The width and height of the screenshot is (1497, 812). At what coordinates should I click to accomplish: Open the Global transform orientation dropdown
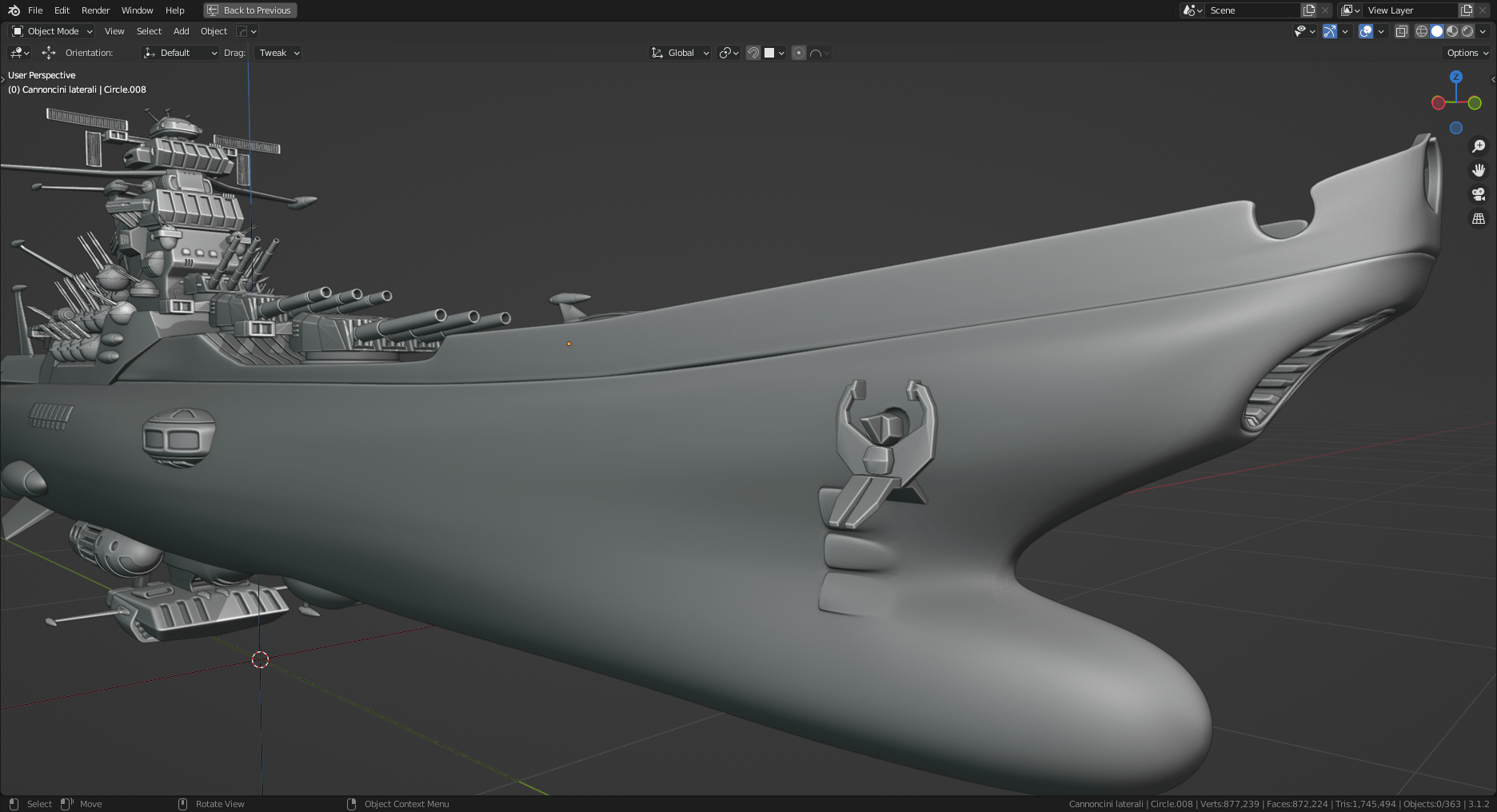(680, 53)
